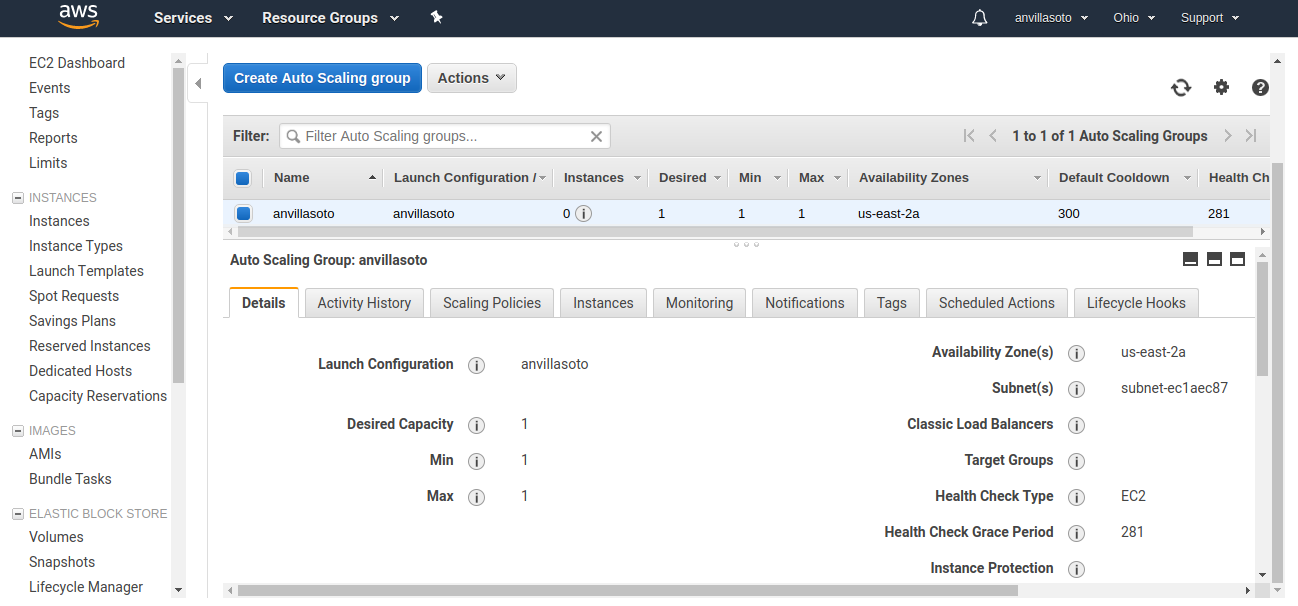
Task: Show info for Availability Zone(s) field
Action: pyautogui.click(x=1077, y=353)
